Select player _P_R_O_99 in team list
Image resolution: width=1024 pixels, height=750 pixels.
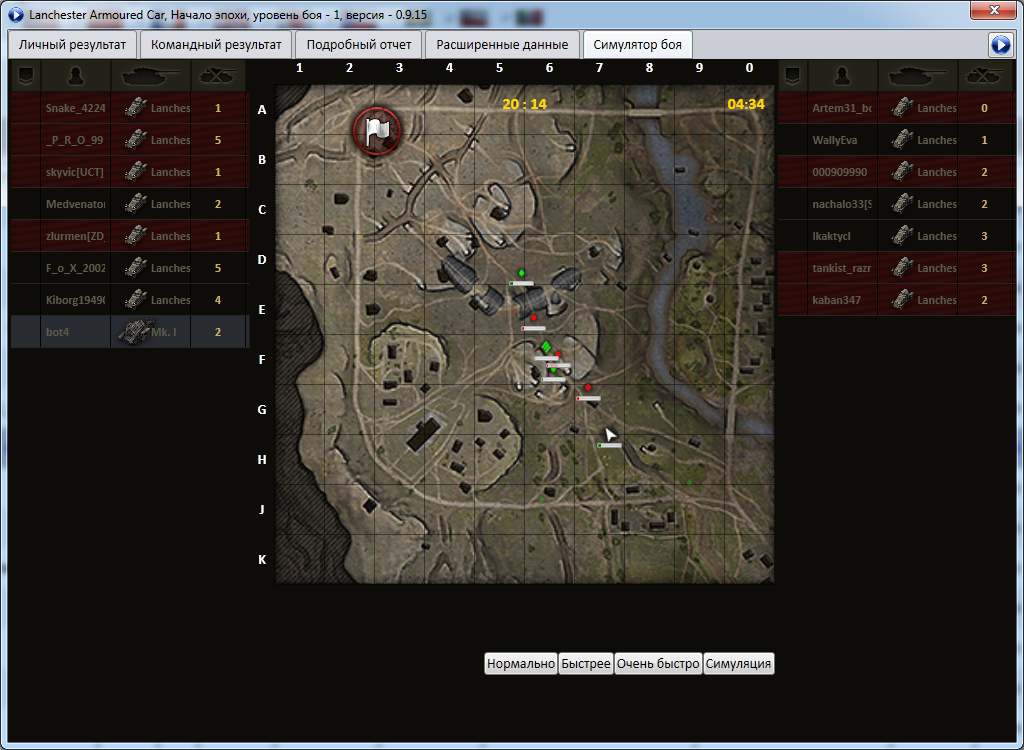coord(76,140)
